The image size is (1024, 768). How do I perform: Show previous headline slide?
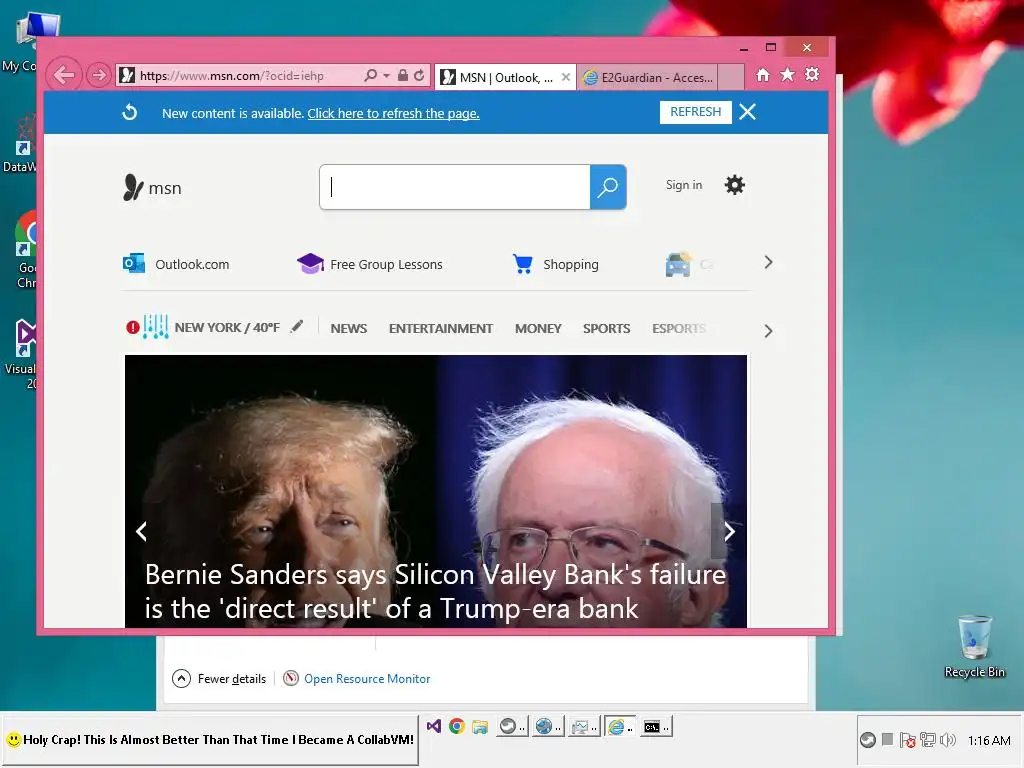(141, 532)
